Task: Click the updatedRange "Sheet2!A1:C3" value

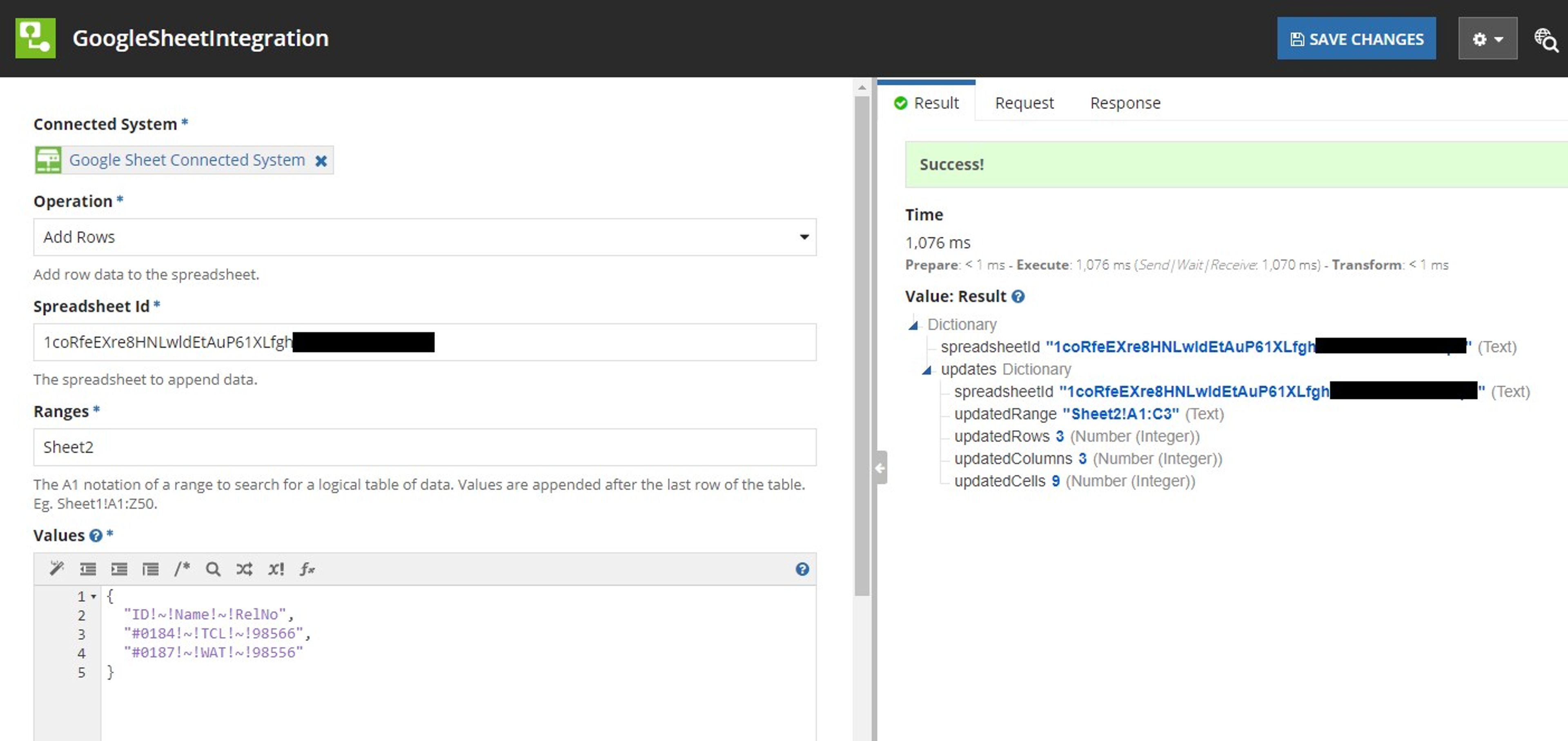Action: 1120,414
